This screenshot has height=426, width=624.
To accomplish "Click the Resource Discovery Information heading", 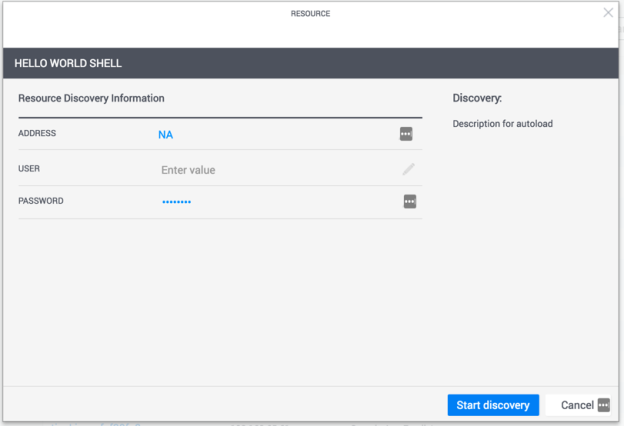I will pyautogui.click(x=91, y=99).
